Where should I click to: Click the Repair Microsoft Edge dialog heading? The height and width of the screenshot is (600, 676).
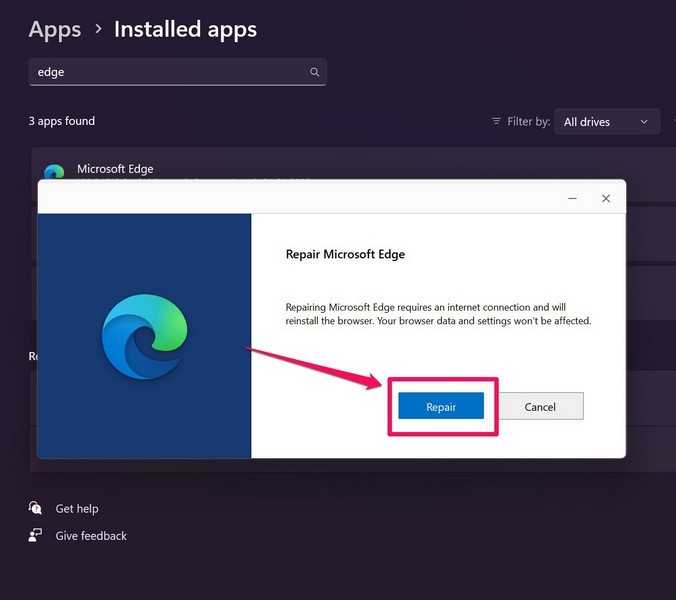(345, 254)
